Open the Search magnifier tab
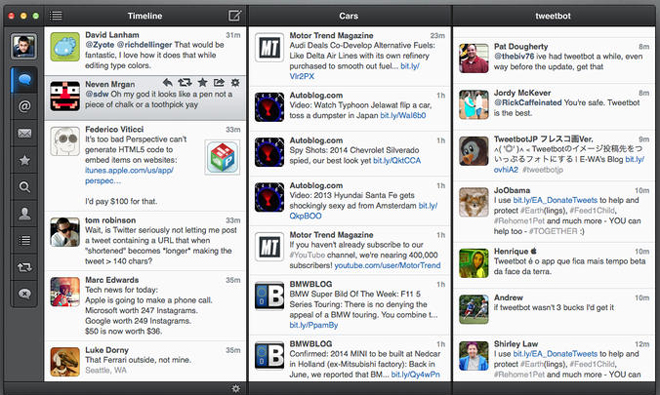660x395 pixels. (24, 187)
